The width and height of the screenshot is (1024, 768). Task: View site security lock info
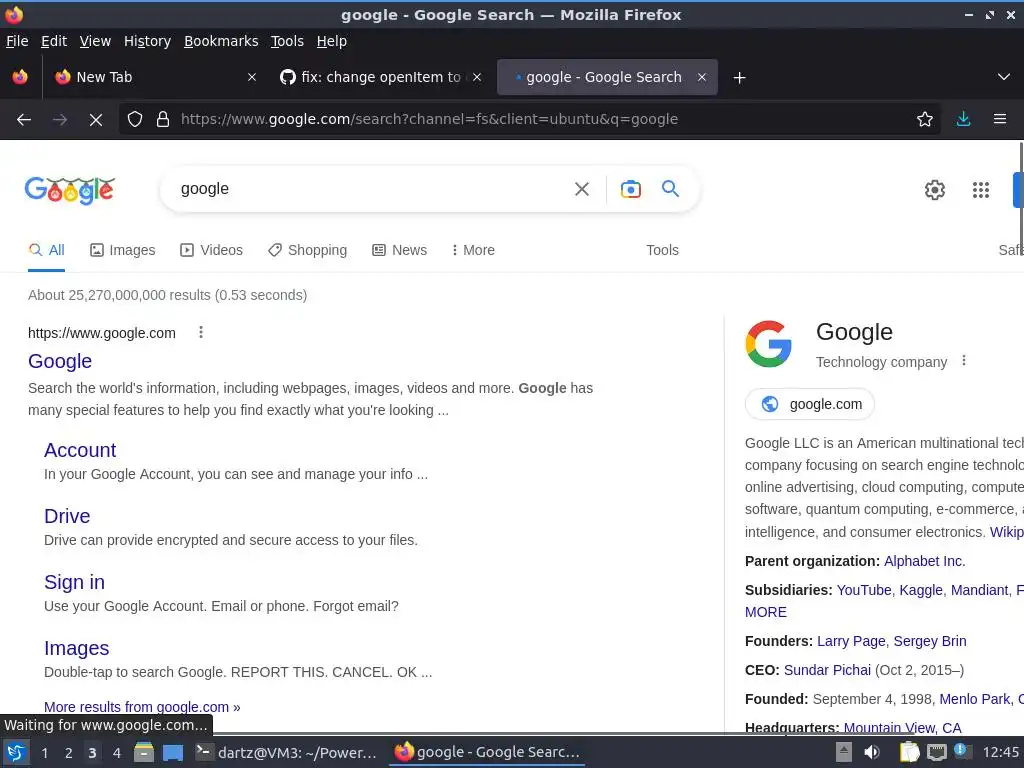pos(163,120)
